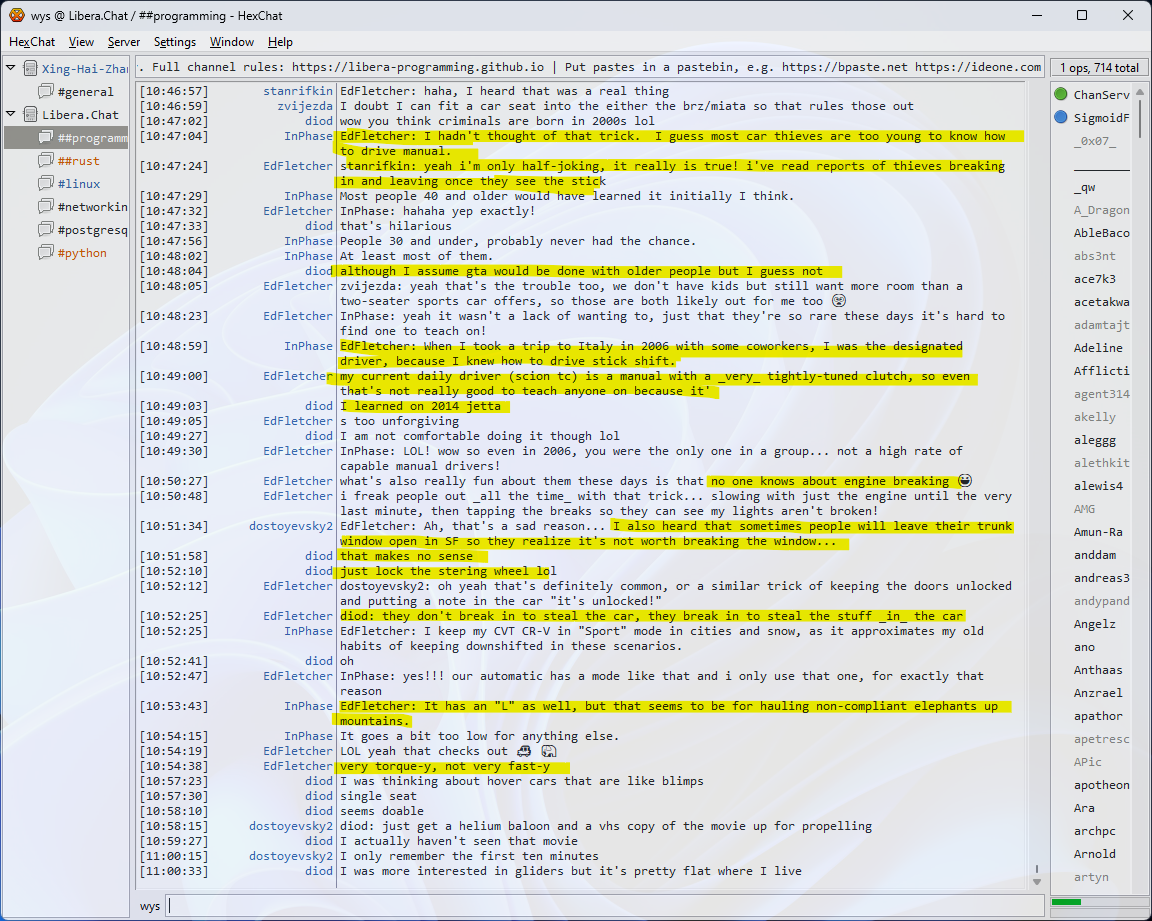Click the #linux channel icon

pyautogui.click(x=46, y=184)
